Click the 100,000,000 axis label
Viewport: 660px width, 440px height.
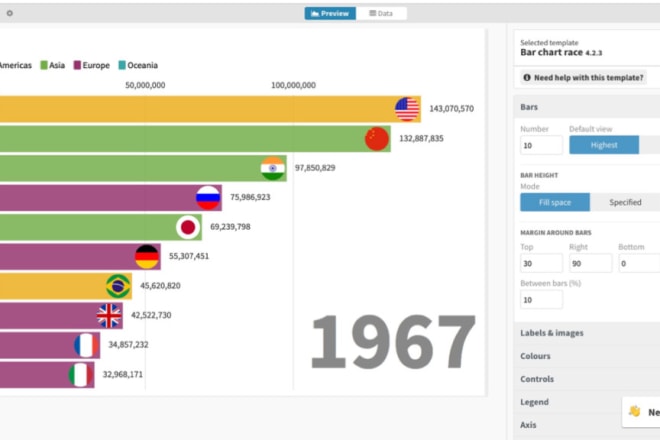pyautogui.click(x=293, y=85)
